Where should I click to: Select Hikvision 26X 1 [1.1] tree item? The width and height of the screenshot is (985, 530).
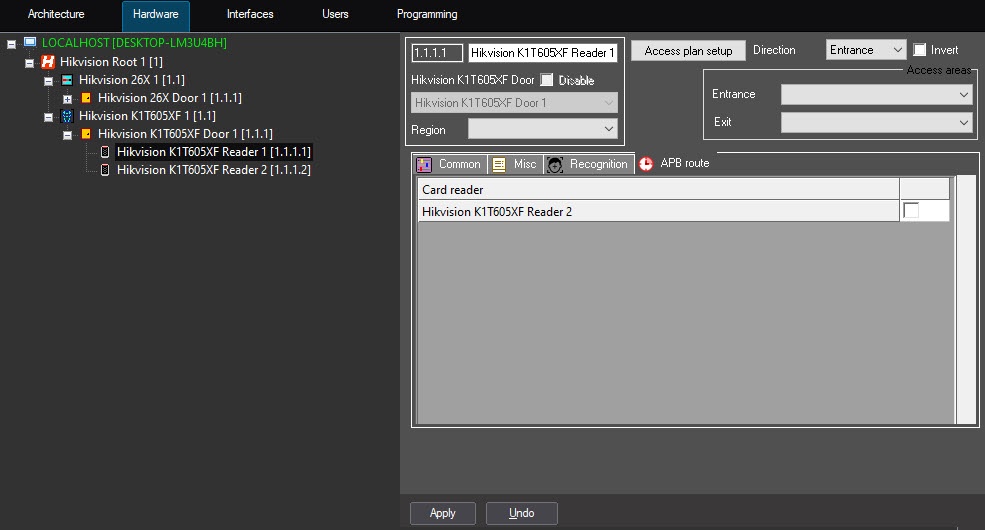[132, 80]
